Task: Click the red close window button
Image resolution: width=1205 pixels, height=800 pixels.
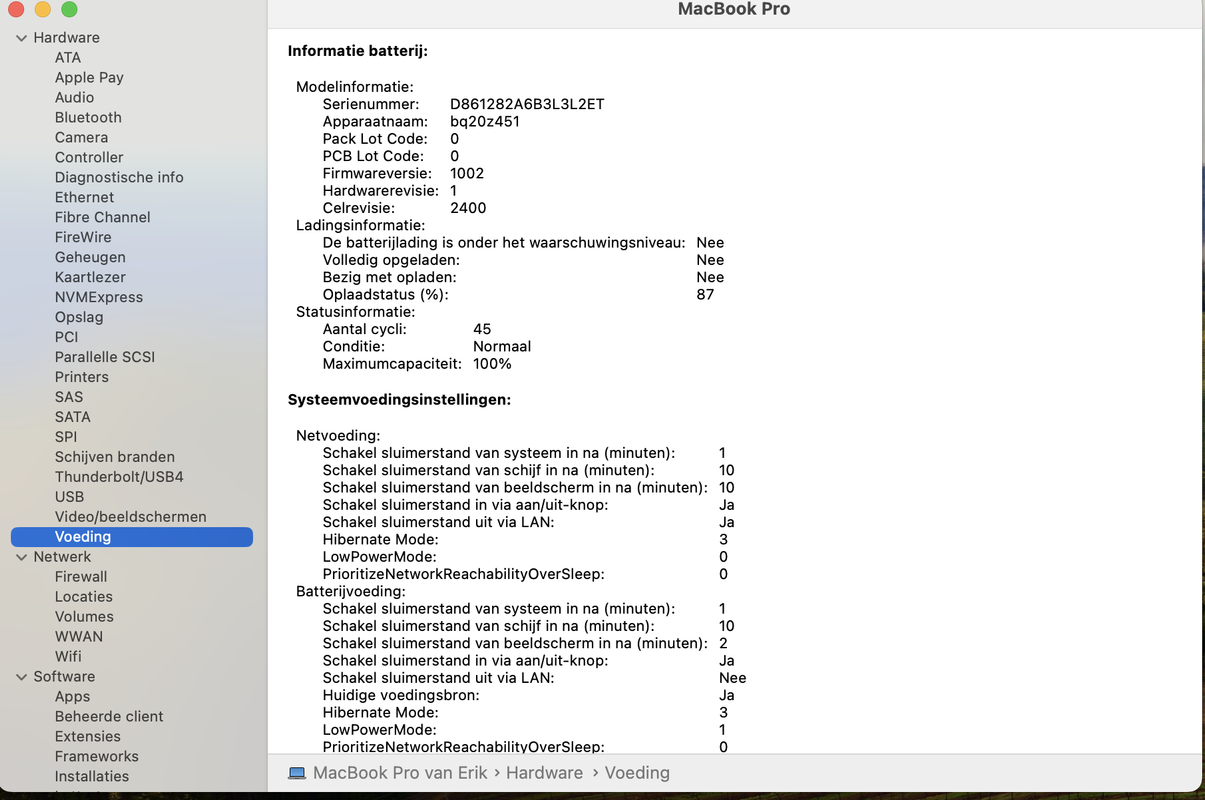Action: [15, 9]
